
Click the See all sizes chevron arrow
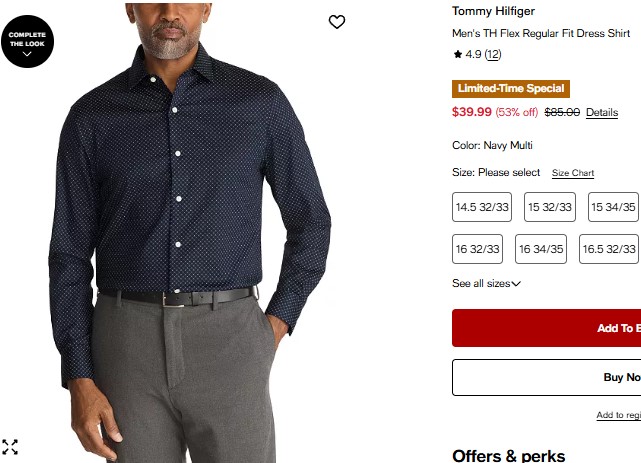click(516, 284)
